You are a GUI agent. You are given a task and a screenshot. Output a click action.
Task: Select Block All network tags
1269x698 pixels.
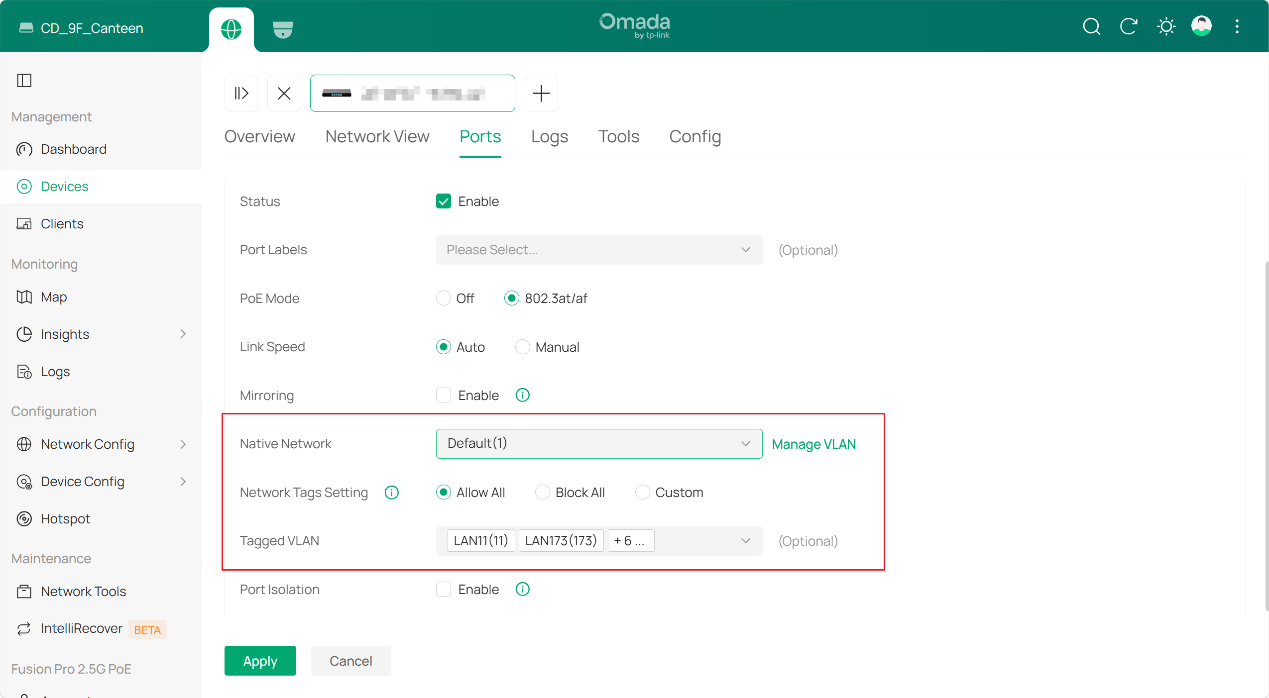tap(543, 492)
